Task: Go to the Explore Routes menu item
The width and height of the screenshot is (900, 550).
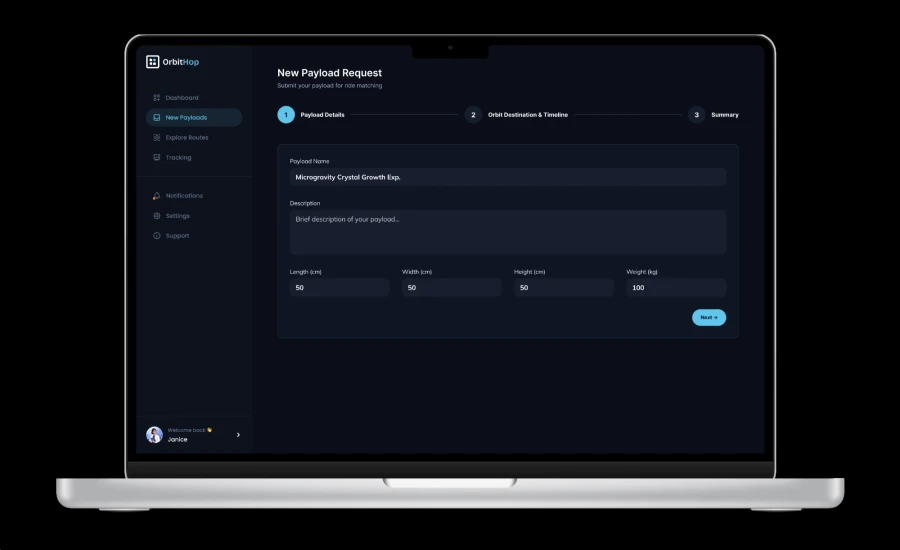Action: tap(194, 137)
